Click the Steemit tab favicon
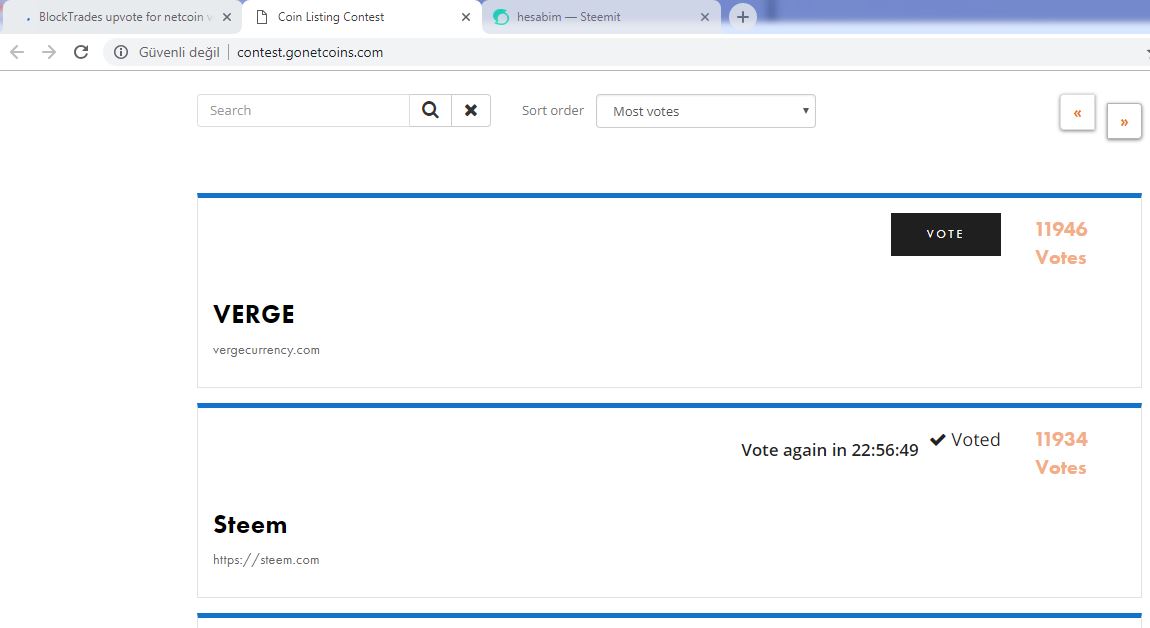The width and height of the screenshot is (1150, 628). tap(501, 17)
